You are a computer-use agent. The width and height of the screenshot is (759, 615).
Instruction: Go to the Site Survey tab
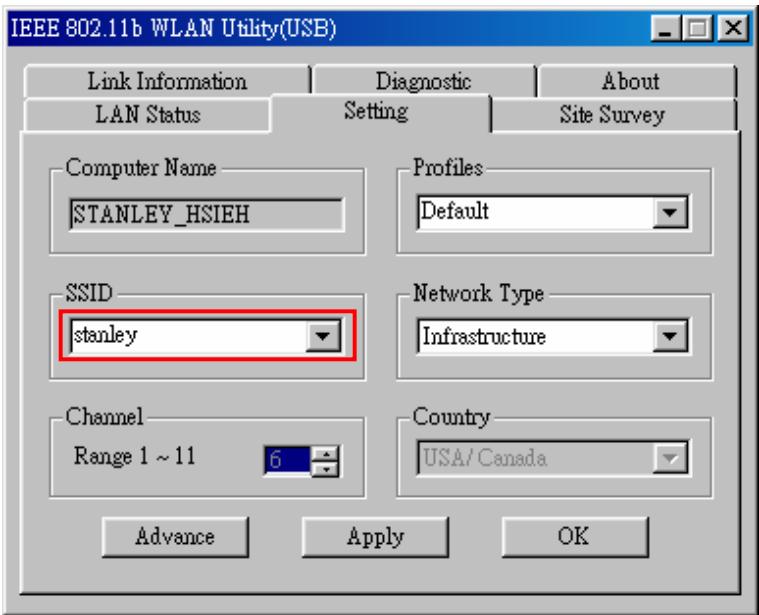point(612,115)
